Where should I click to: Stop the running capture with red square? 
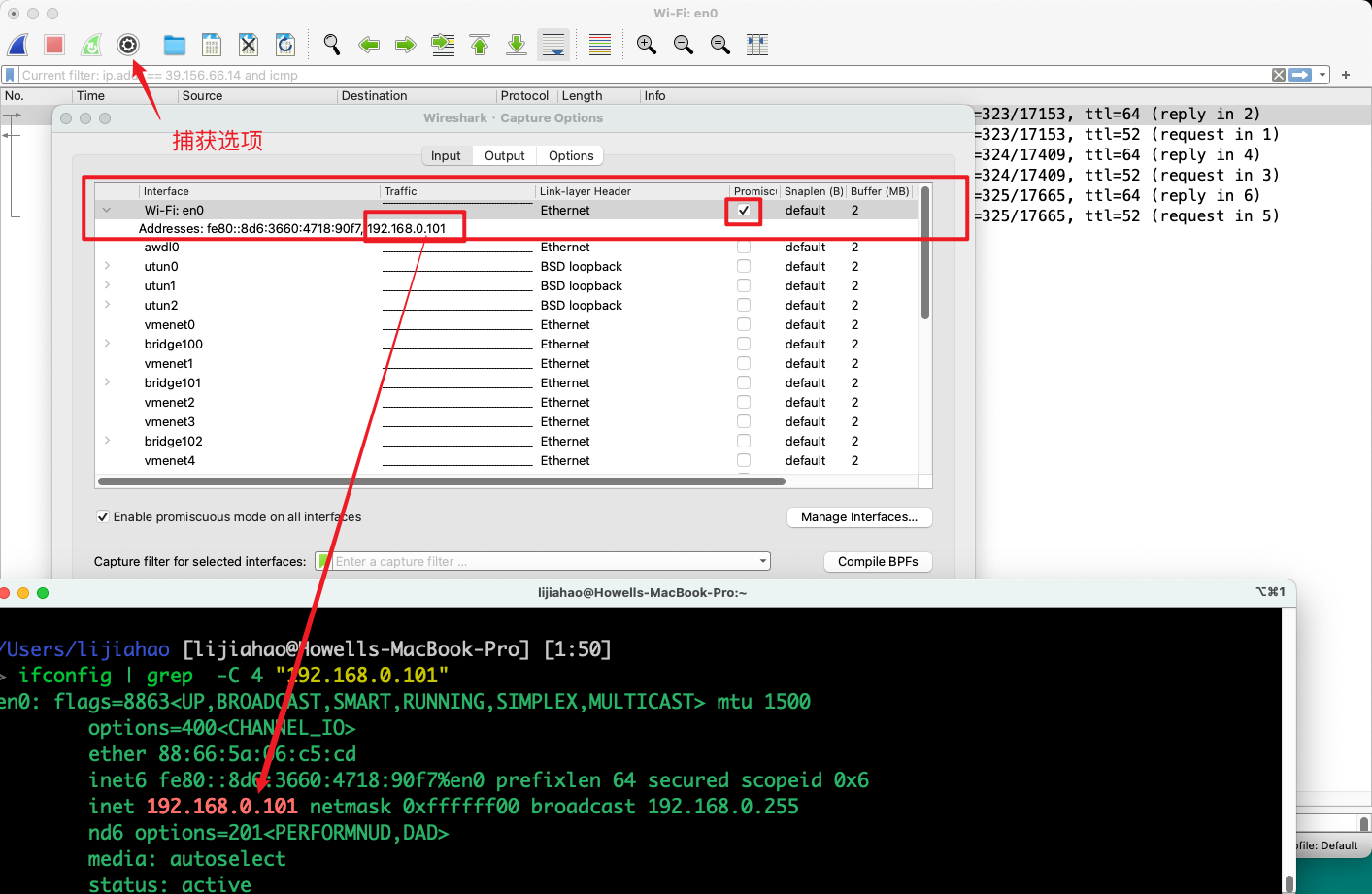[x=54, y=45]
